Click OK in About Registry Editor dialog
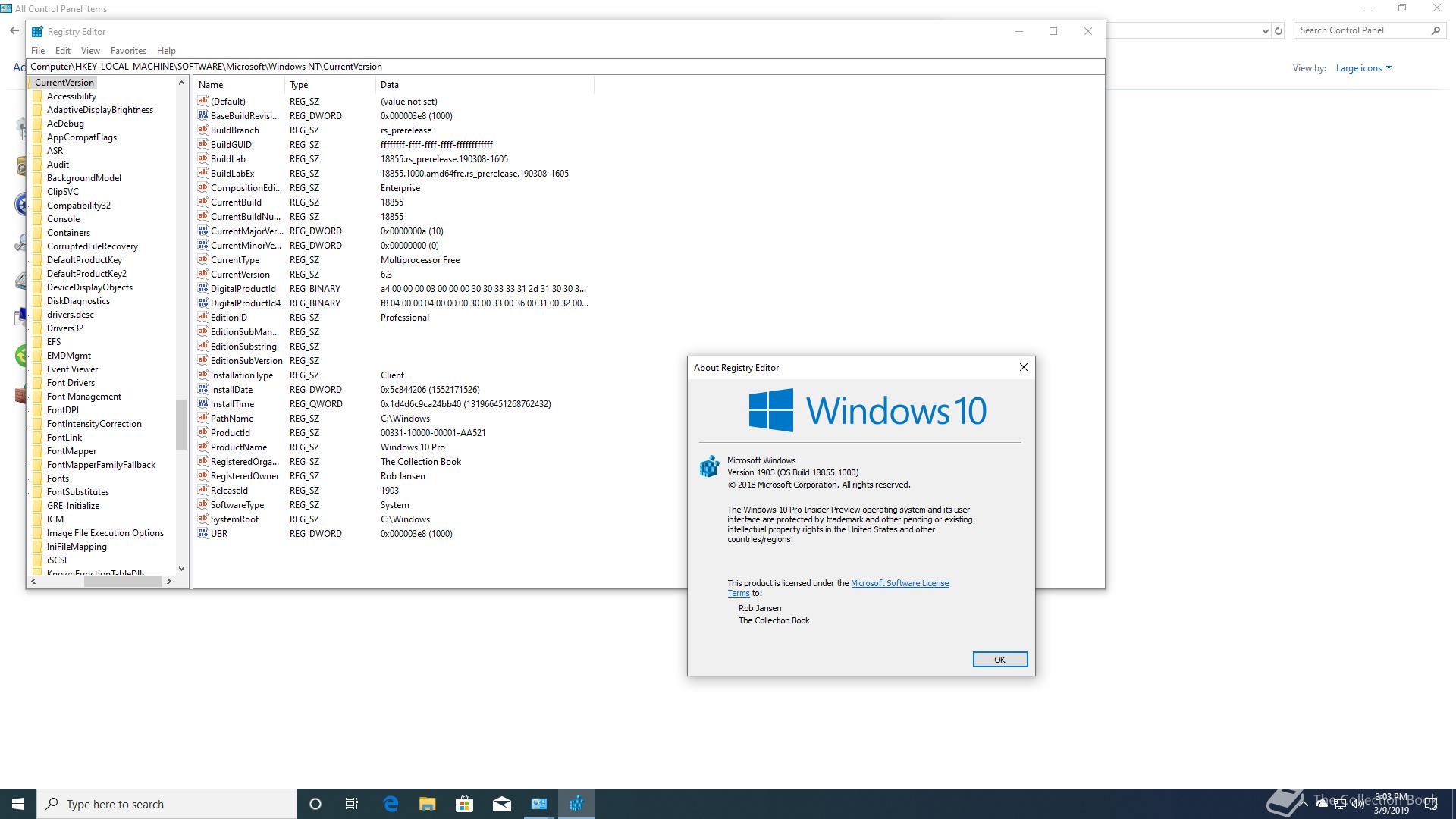This screenshot has height=819, width=1456. [x=999, y=660]
